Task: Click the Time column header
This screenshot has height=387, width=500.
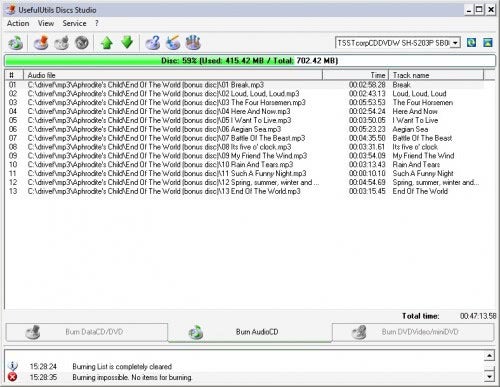Action: click(x=356, y=75)
